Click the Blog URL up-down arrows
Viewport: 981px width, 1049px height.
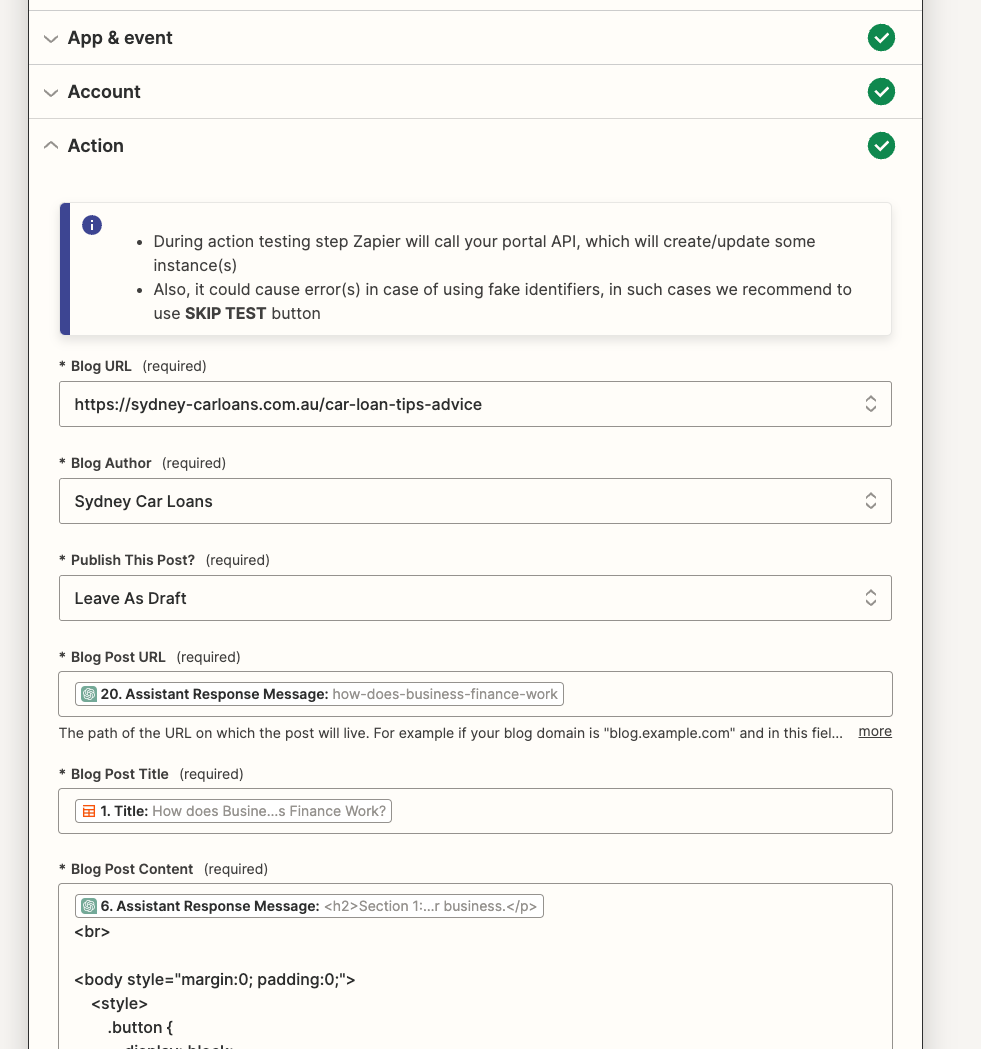[x=871, y=404]
